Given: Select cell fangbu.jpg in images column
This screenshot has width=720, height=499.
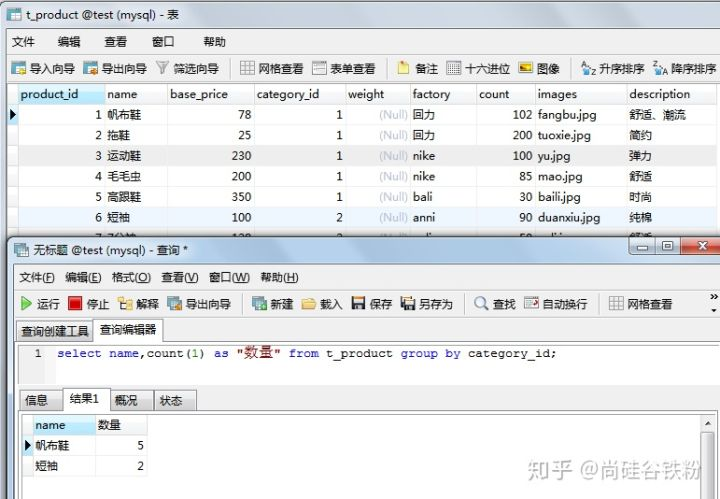Looking at the screenshot, I should 581,114.
